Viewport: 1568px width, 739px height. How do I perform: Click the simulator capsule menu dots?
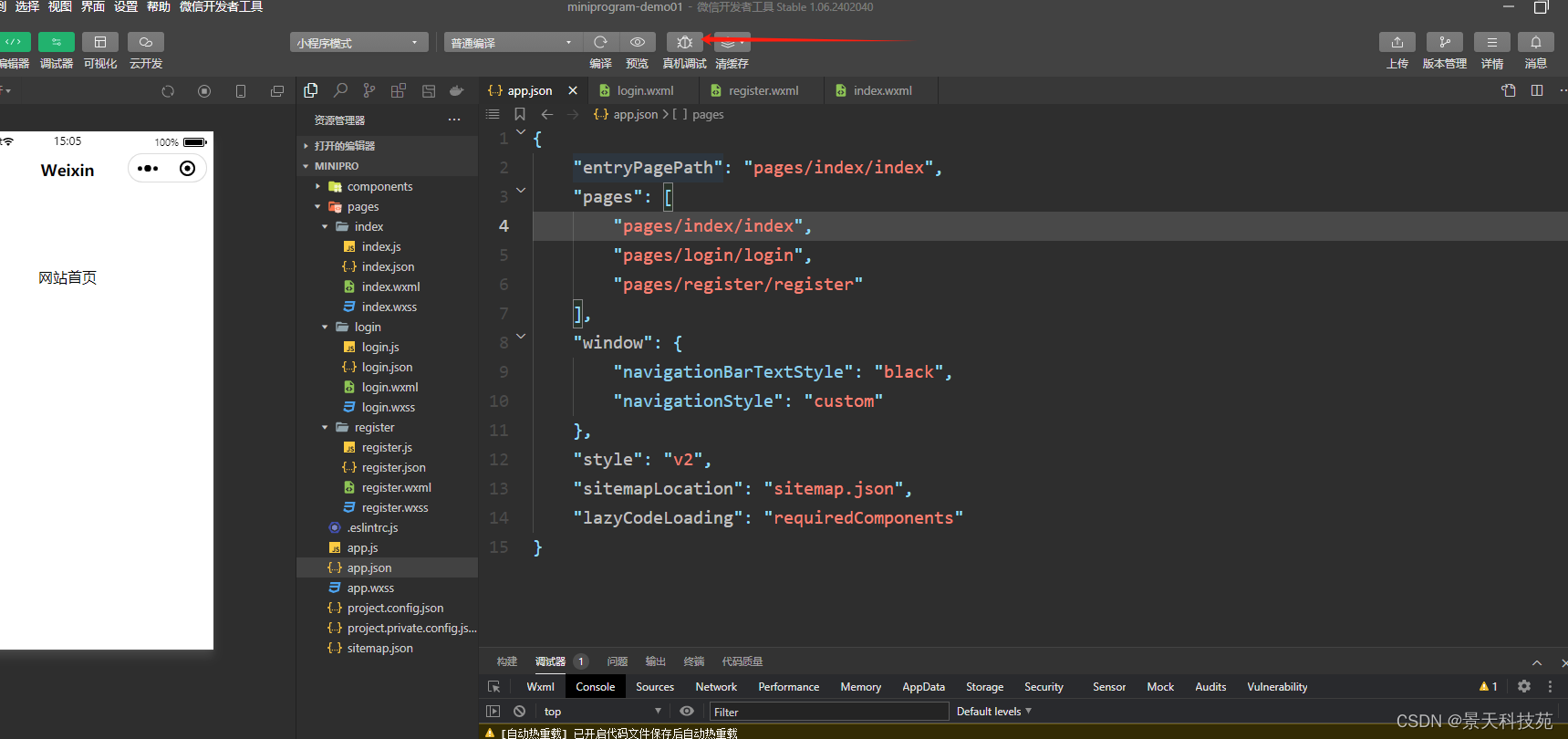click(x=148, y=168)
